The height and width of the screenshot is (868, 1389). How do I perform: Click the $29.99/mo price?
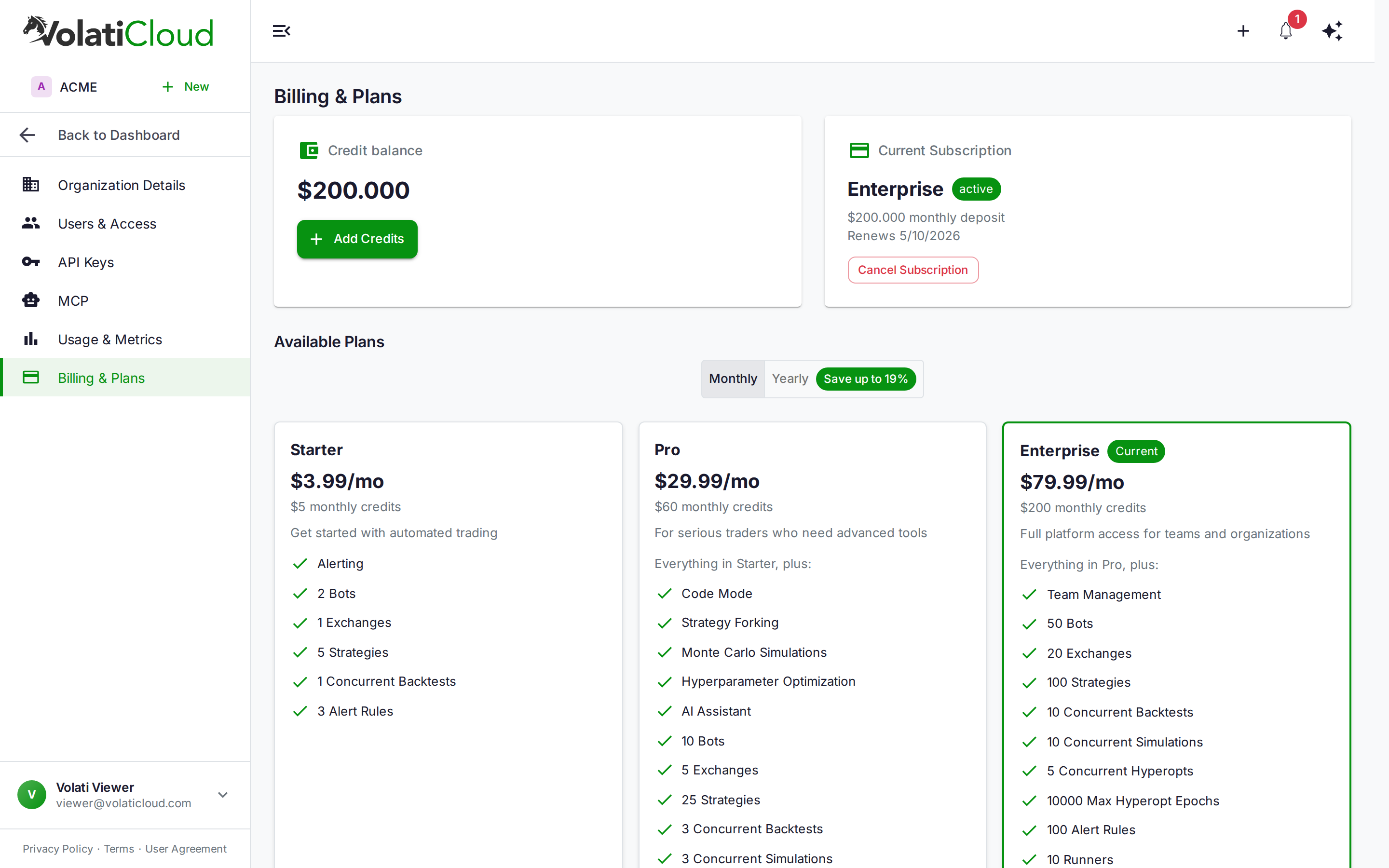(707, 481)
